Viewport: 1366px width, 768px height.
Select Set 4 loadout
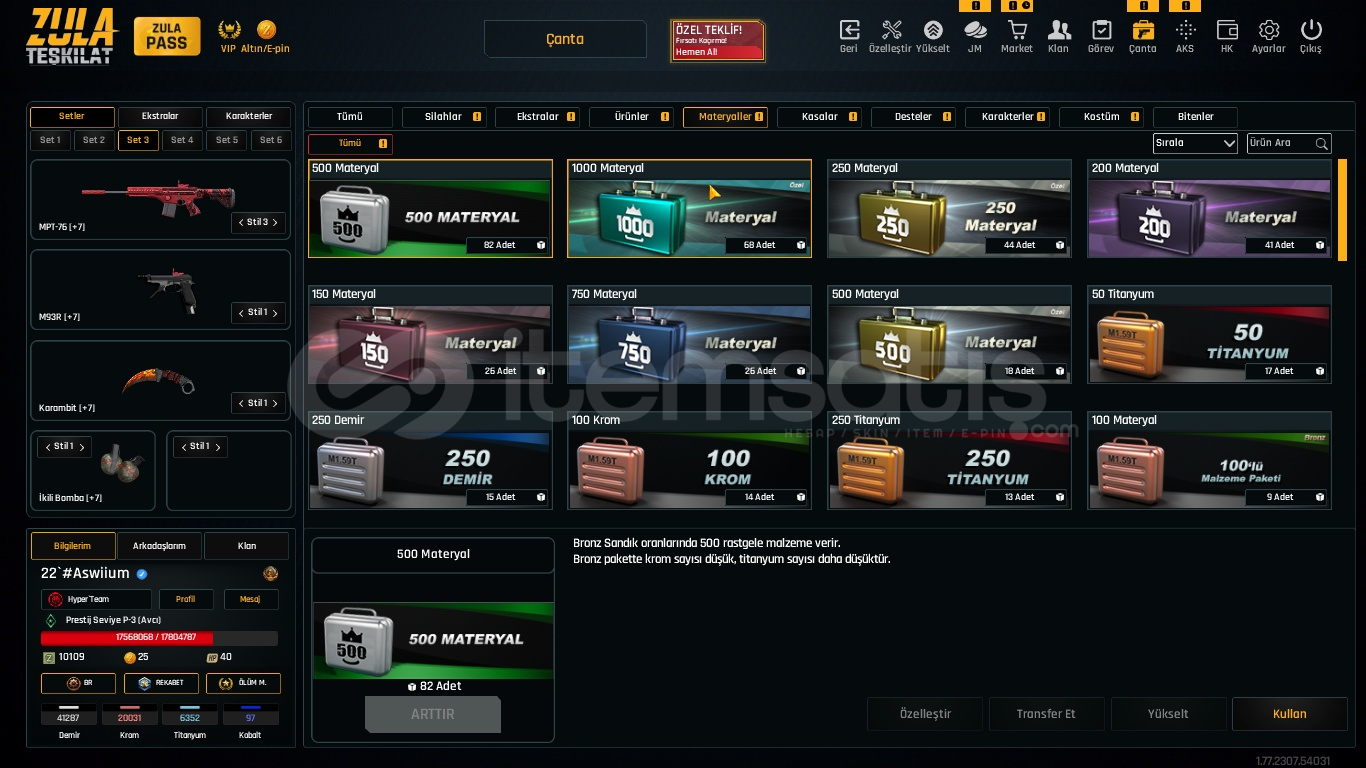182,140
